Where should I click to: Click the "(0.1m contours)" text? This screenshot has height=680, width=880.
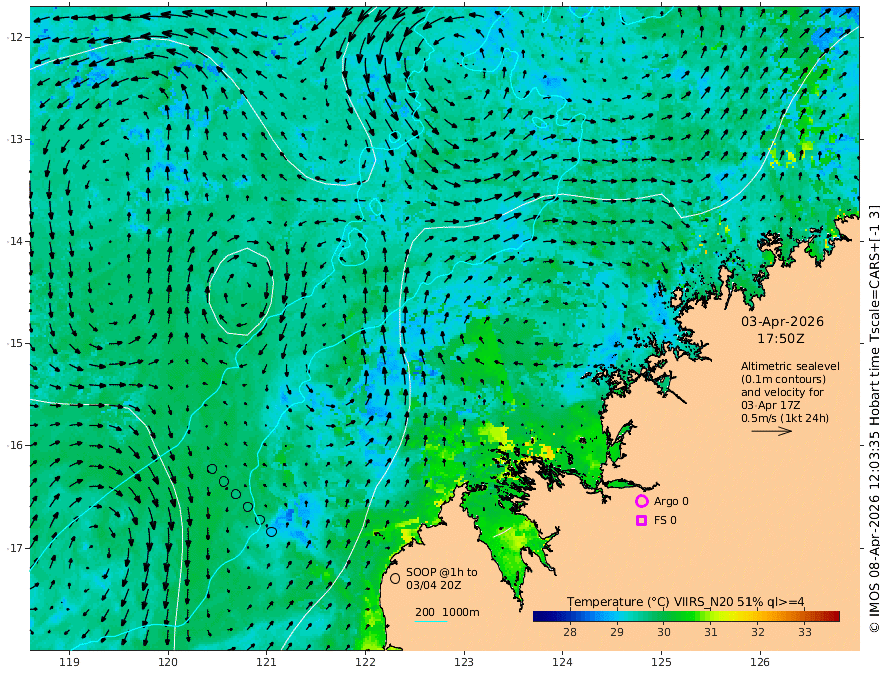(x=783, y=379)
